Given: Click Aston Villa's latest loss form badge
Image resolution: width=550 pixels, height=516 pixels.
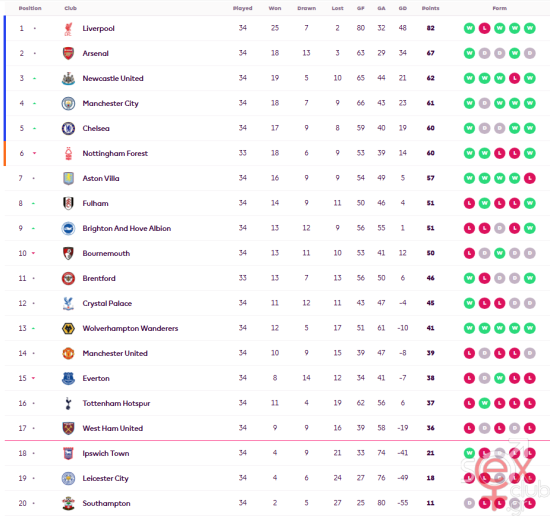Looking at the screenshot, I should click(530, 178).
